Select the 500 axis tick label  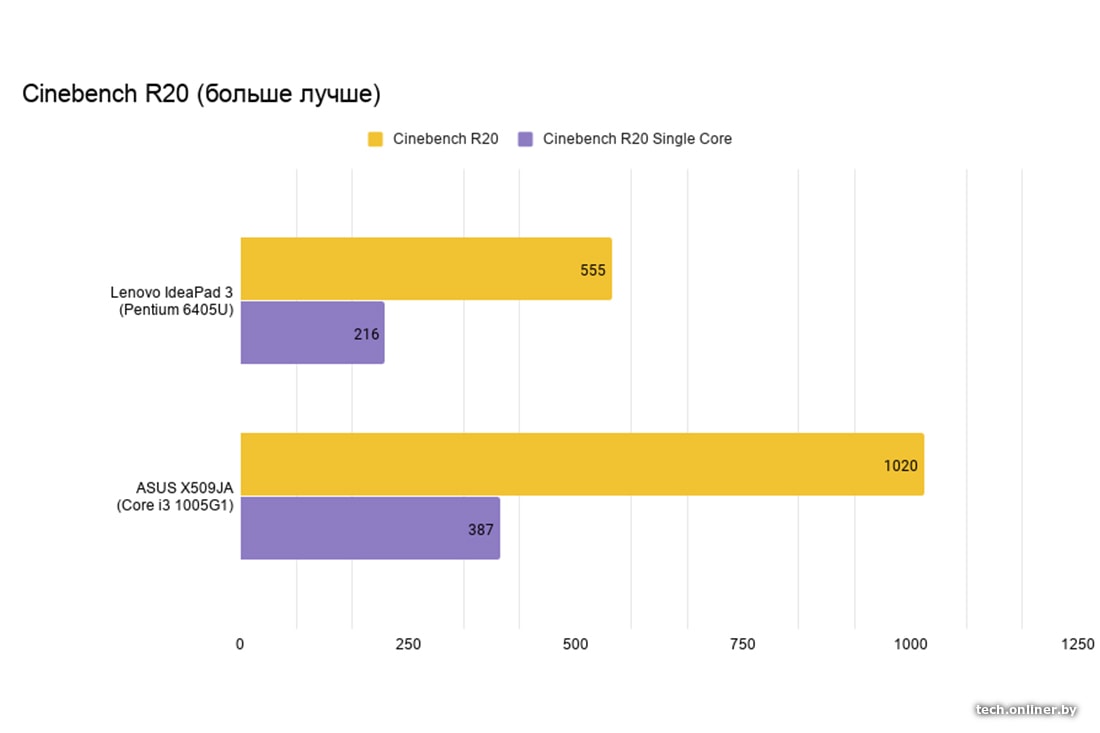575,645
